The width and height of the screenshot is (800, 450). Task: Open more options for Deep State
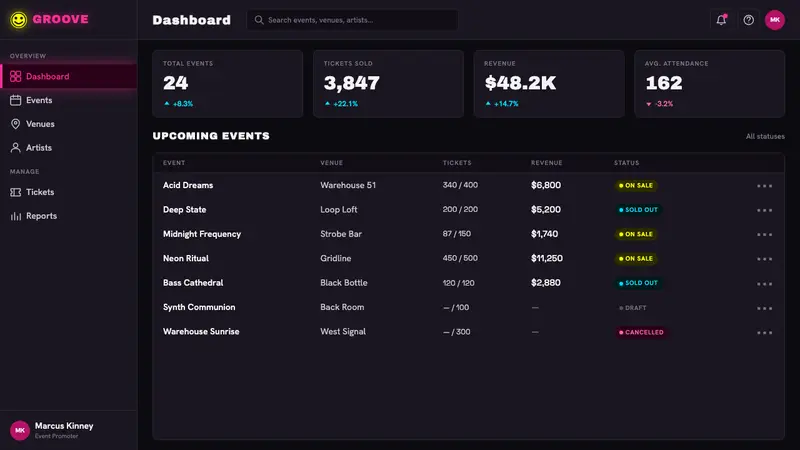coord(764,210)
